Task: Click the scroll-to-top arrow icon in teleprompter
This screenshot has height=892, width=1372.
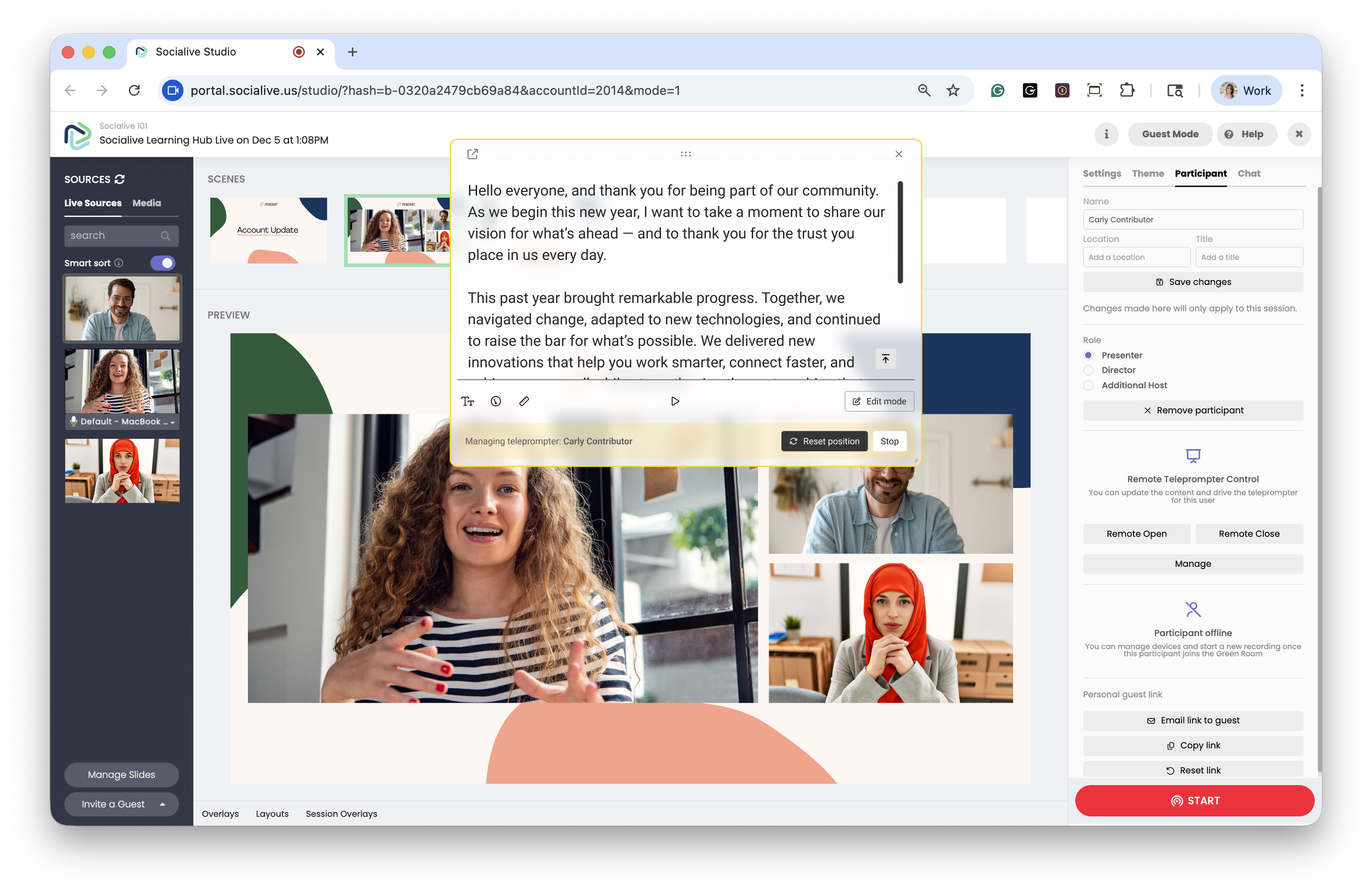Action: (x=886, y=359)
